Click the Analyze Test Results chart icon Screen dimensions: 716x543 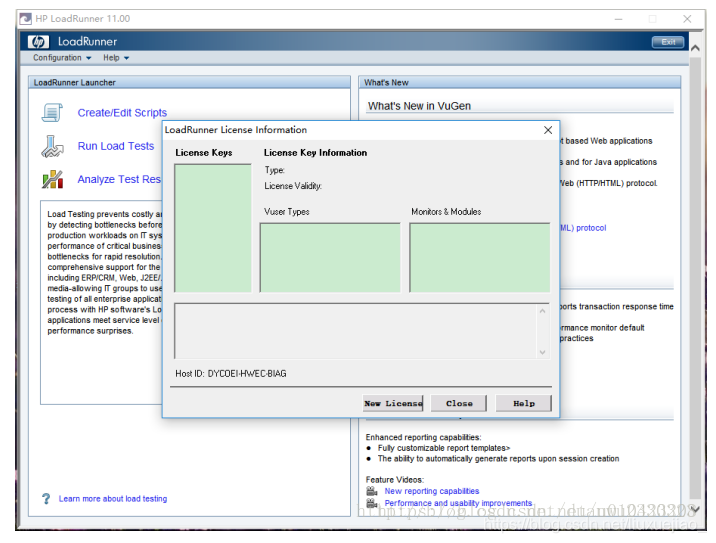53,179
